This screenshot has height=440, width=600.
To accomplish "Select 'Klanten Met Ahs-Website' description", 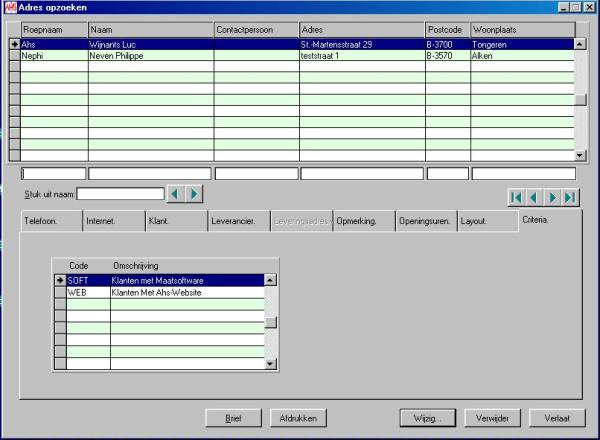I will point(187,292).
